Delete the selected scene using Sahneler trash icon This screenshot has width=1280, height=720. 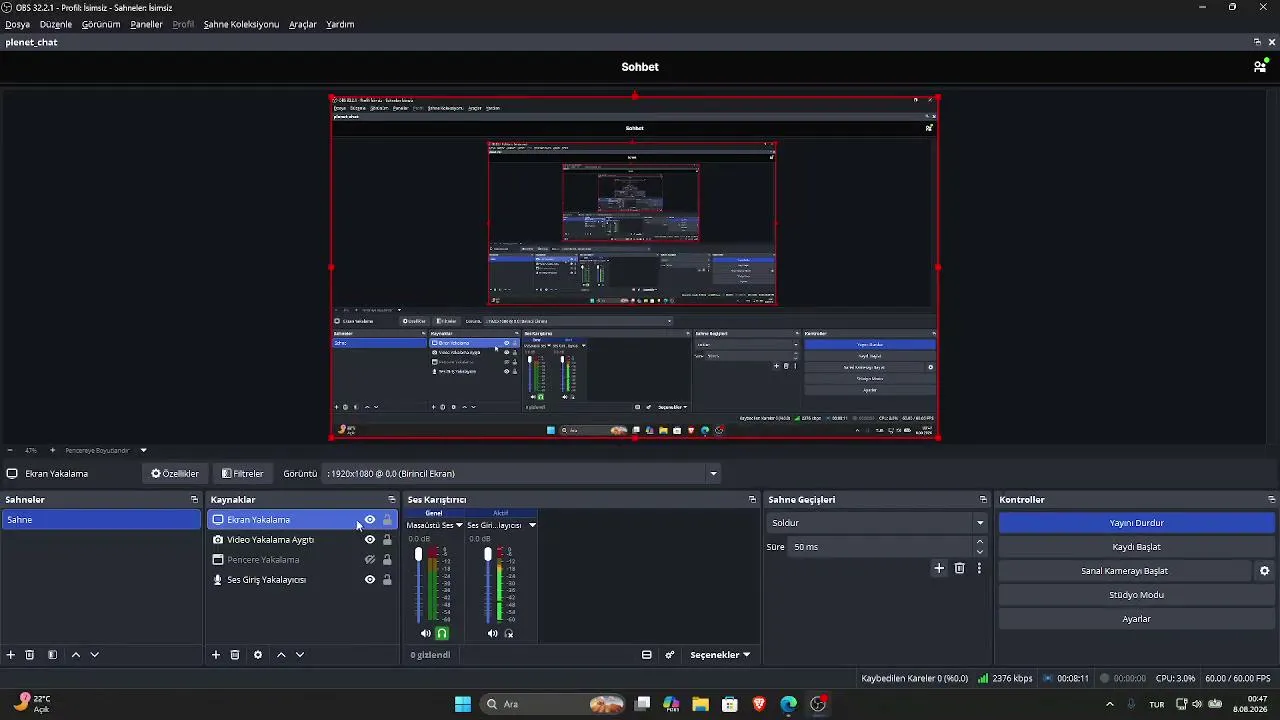click(30, 655)
